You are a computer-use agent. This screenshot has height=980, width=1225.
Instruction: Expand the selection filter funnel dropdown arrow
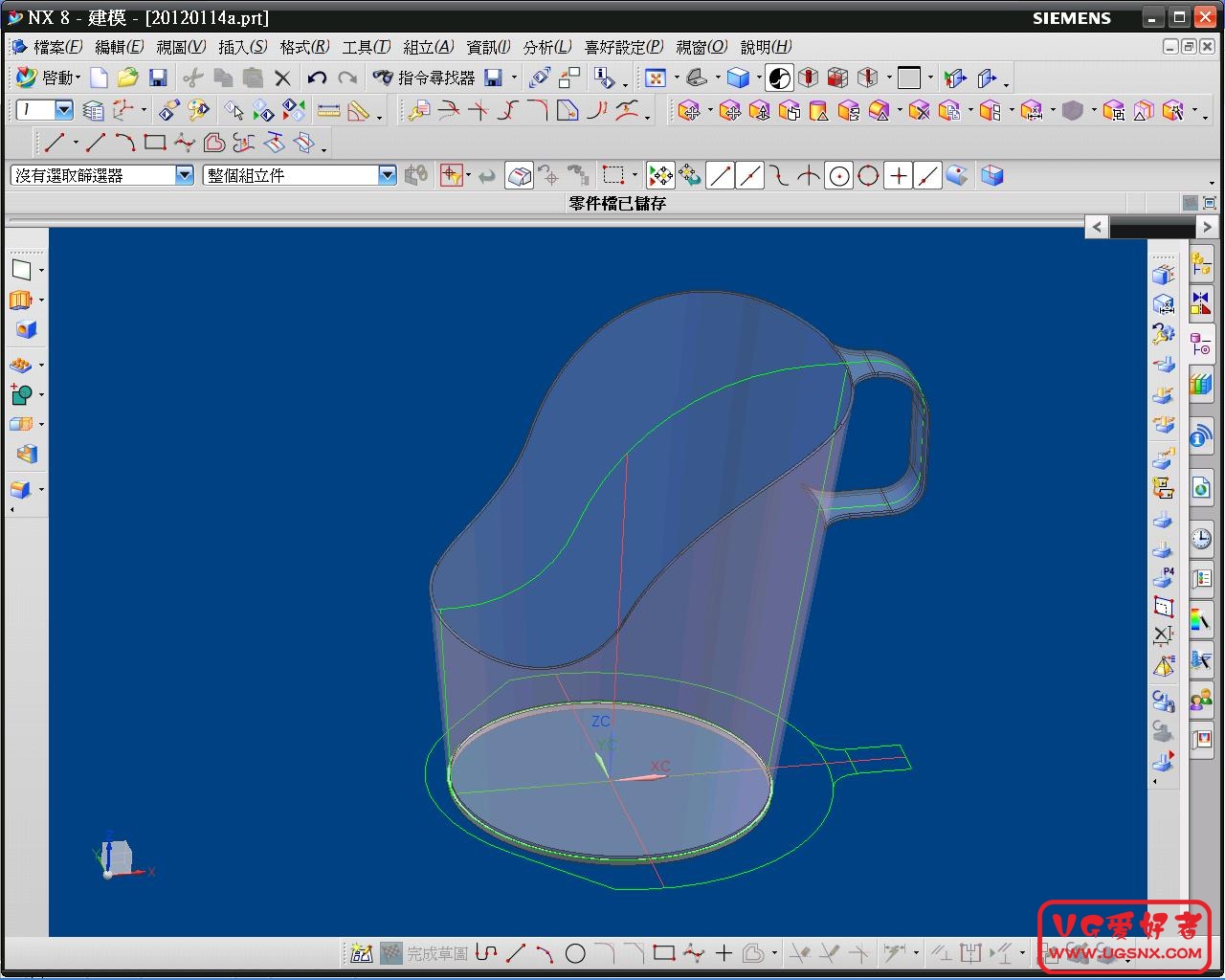(x=467, y=176)
